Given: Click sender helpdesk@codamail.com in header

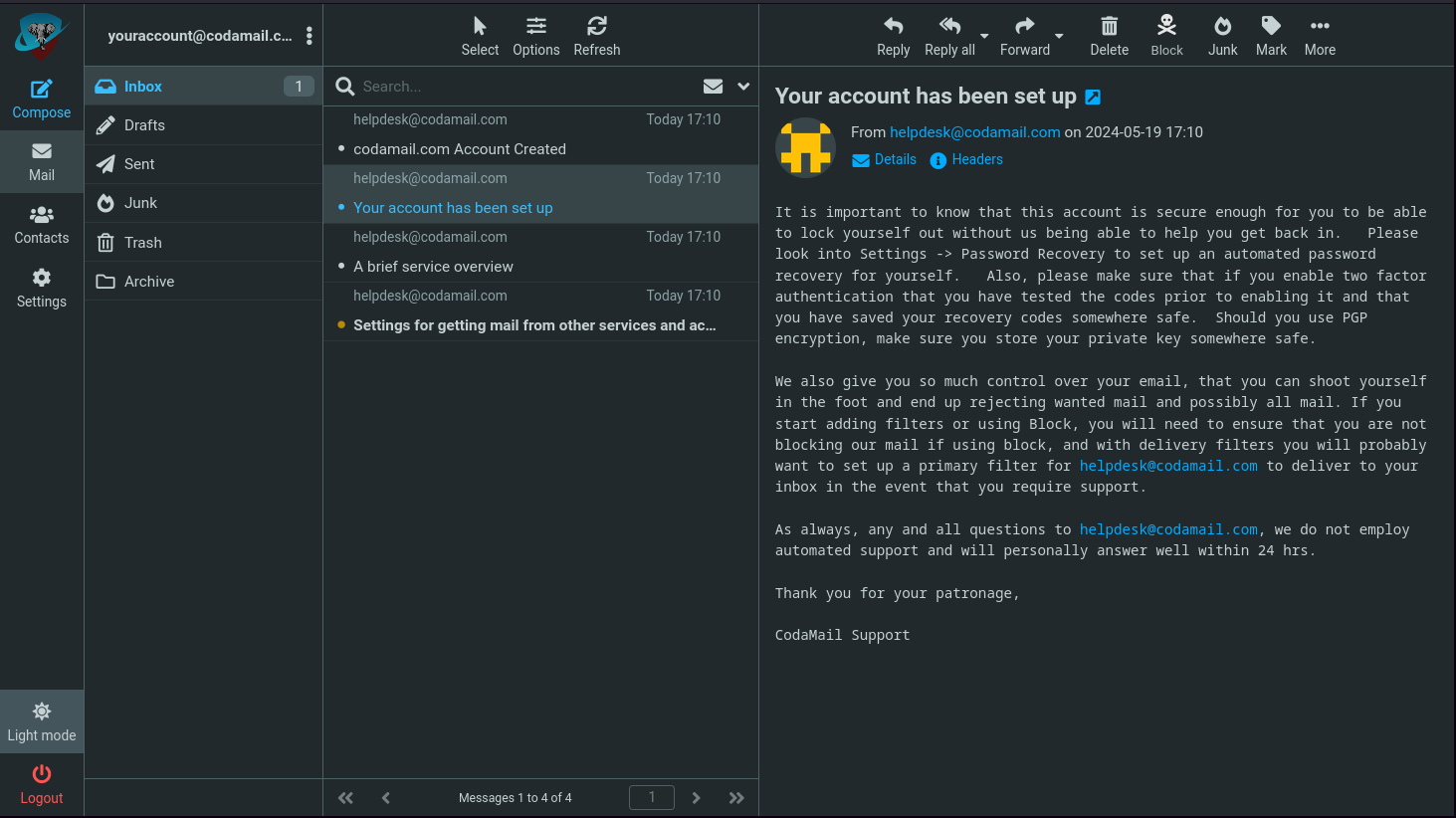Looking at the screenshot, I should (x=975, y=132).
